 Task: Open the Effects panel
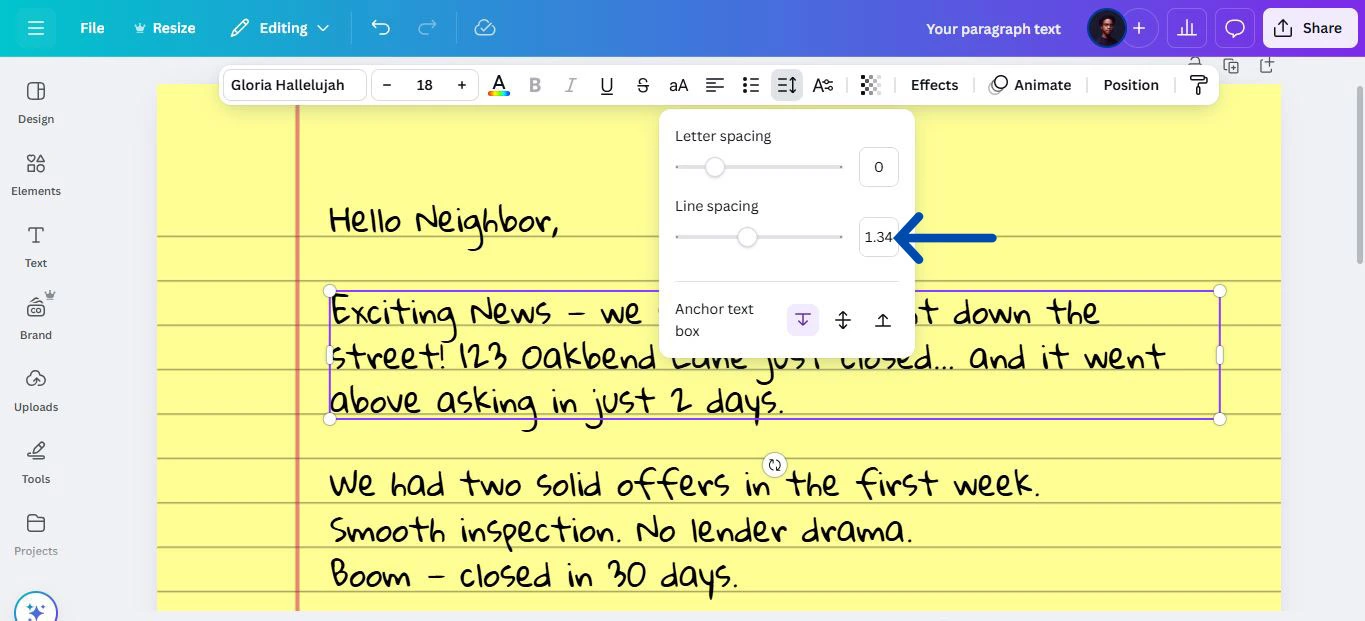[x=934, y=85]
